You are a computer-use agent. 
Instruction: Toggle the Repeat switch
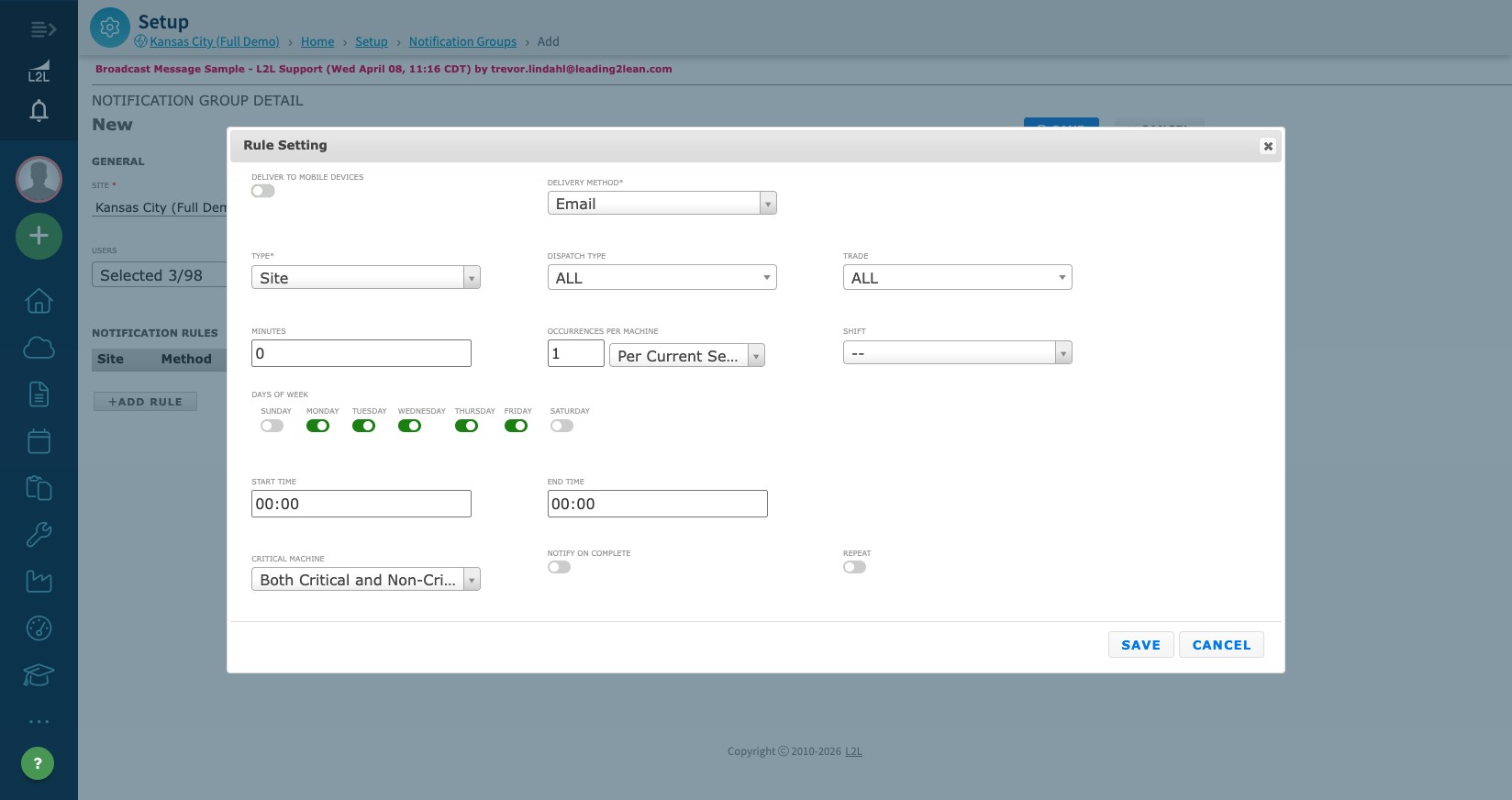point(855,567)
